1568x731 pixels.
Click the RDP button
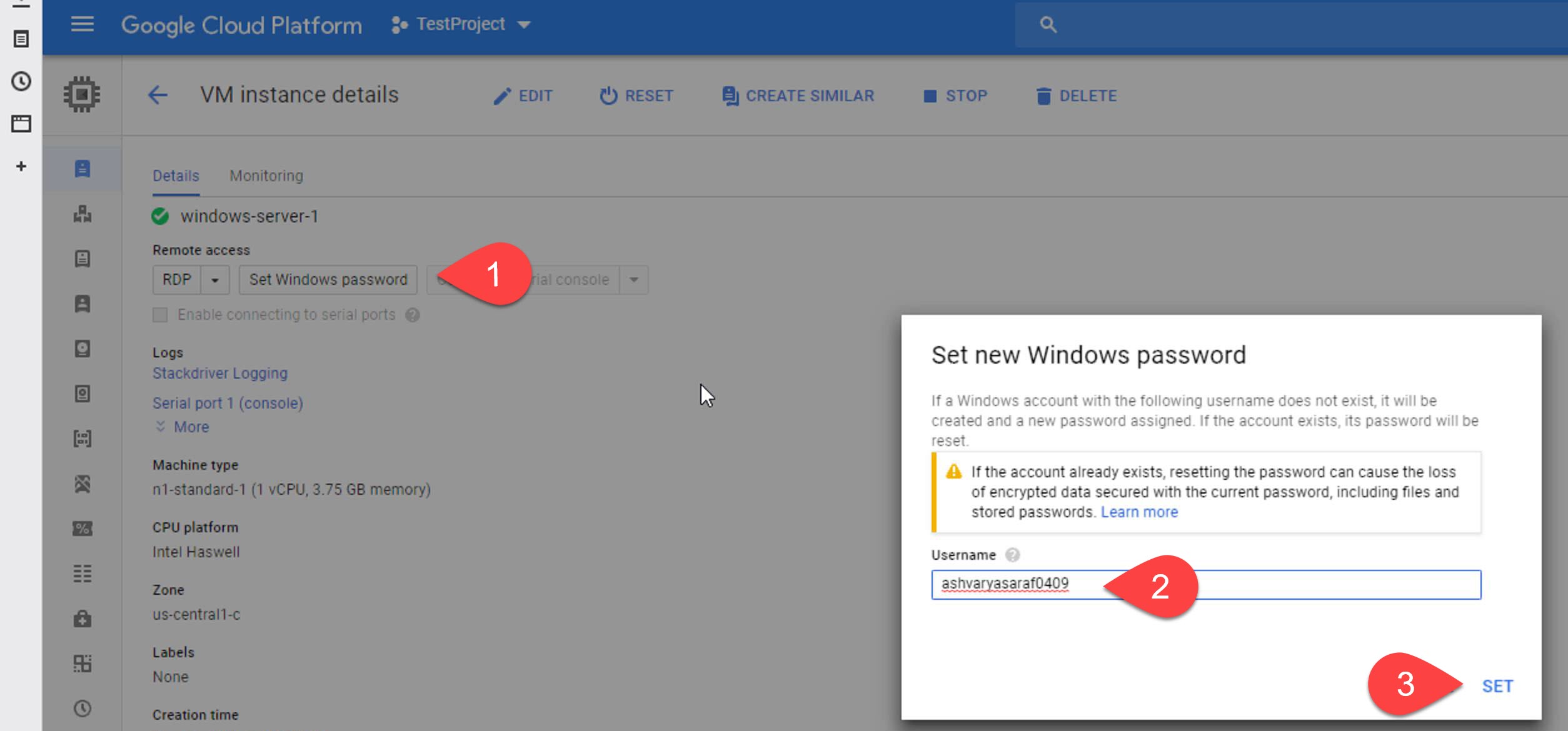tap(177, 280)
